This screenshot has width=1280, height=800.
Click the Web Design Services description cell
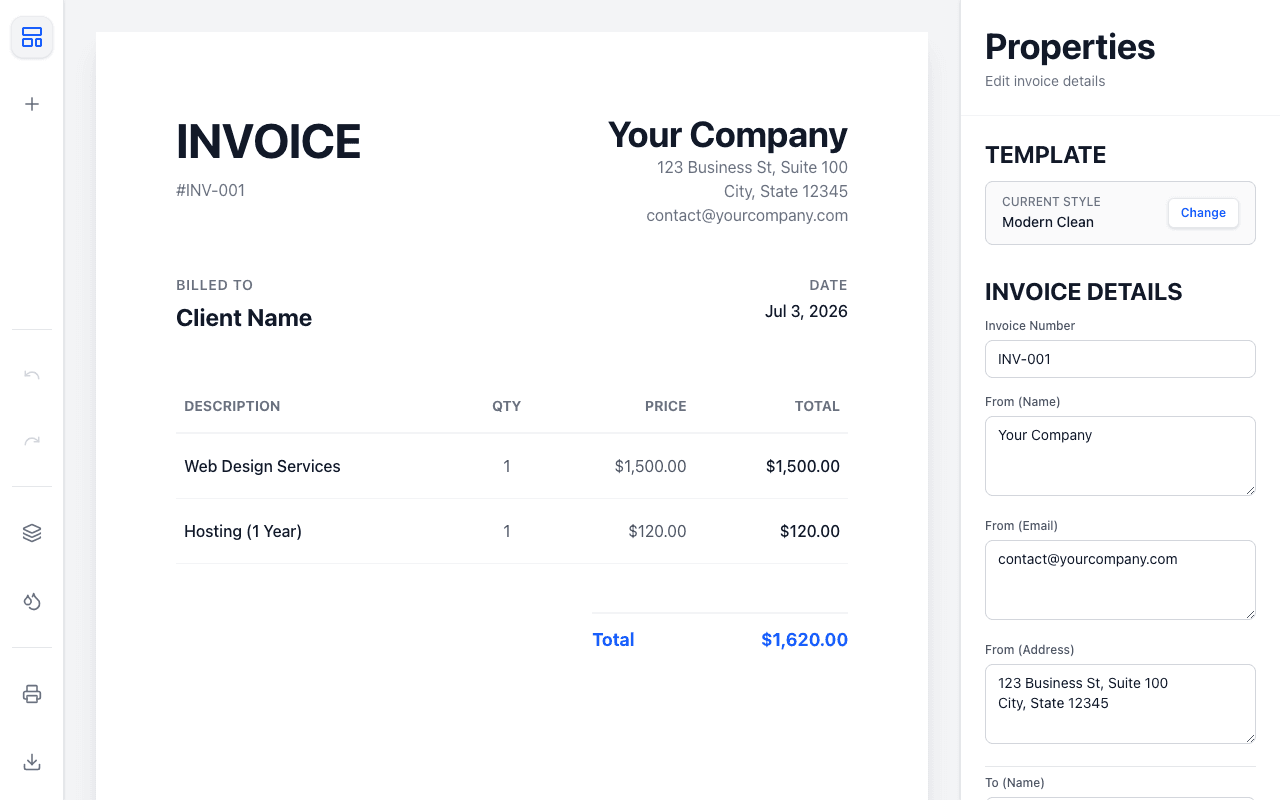262,466
